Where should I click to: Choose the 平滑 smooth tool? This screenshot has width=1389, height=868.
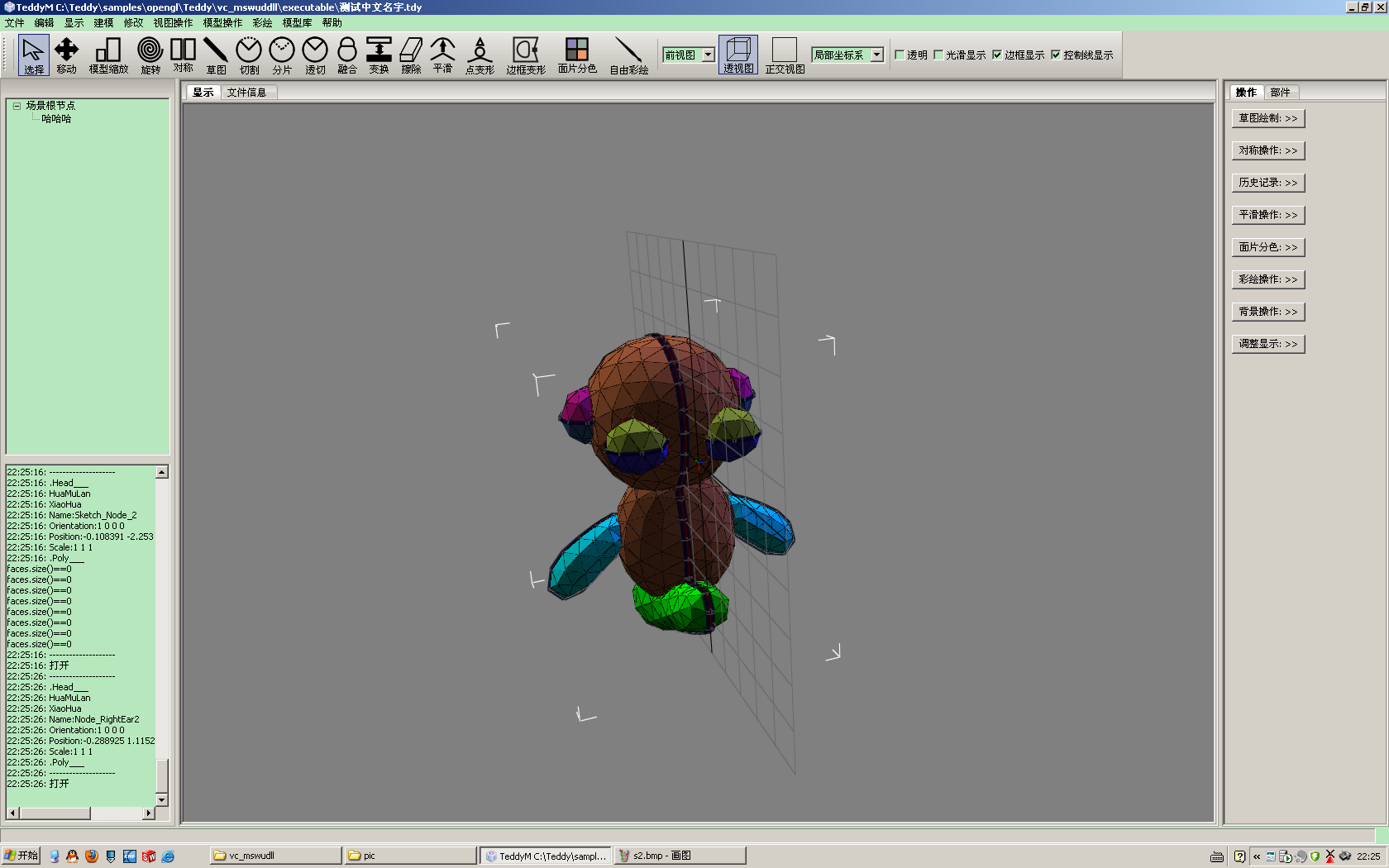click(442, 55)
